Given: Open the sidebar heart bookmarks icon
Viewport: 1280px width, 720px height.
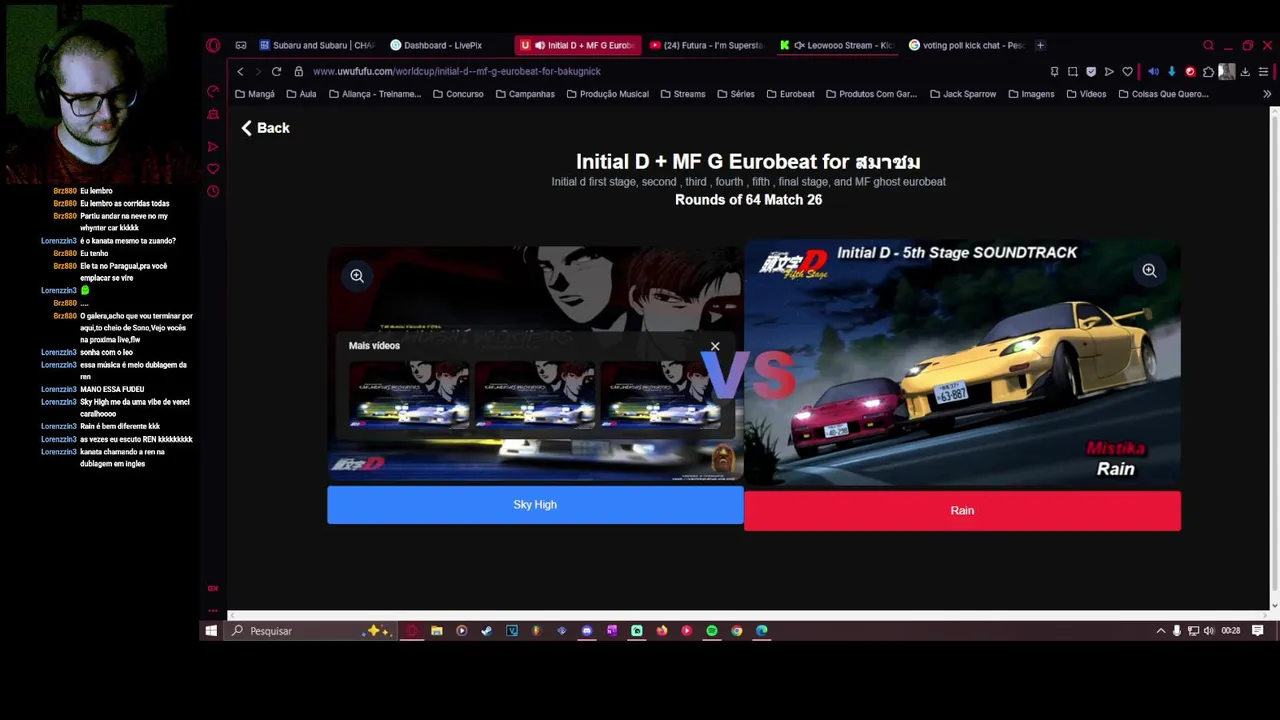Looking at the screenshot, I should pos(213,169).
